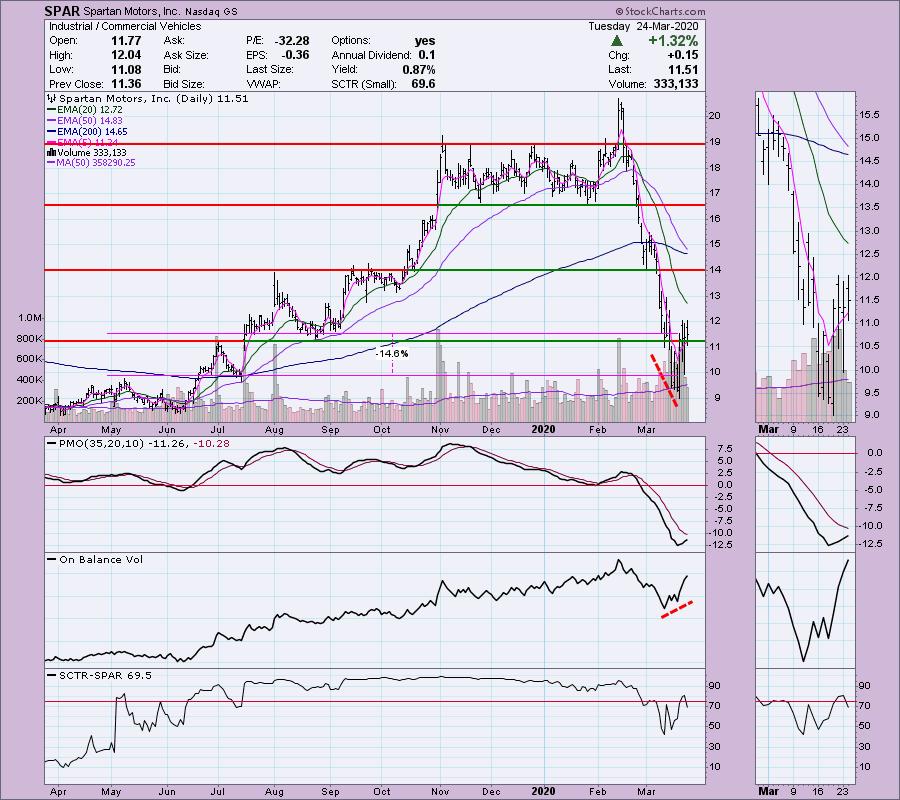This screenshot has width=900, height=800.
Task: Open the StockCharts.com copyright link
Action: [x=661, y=11]
